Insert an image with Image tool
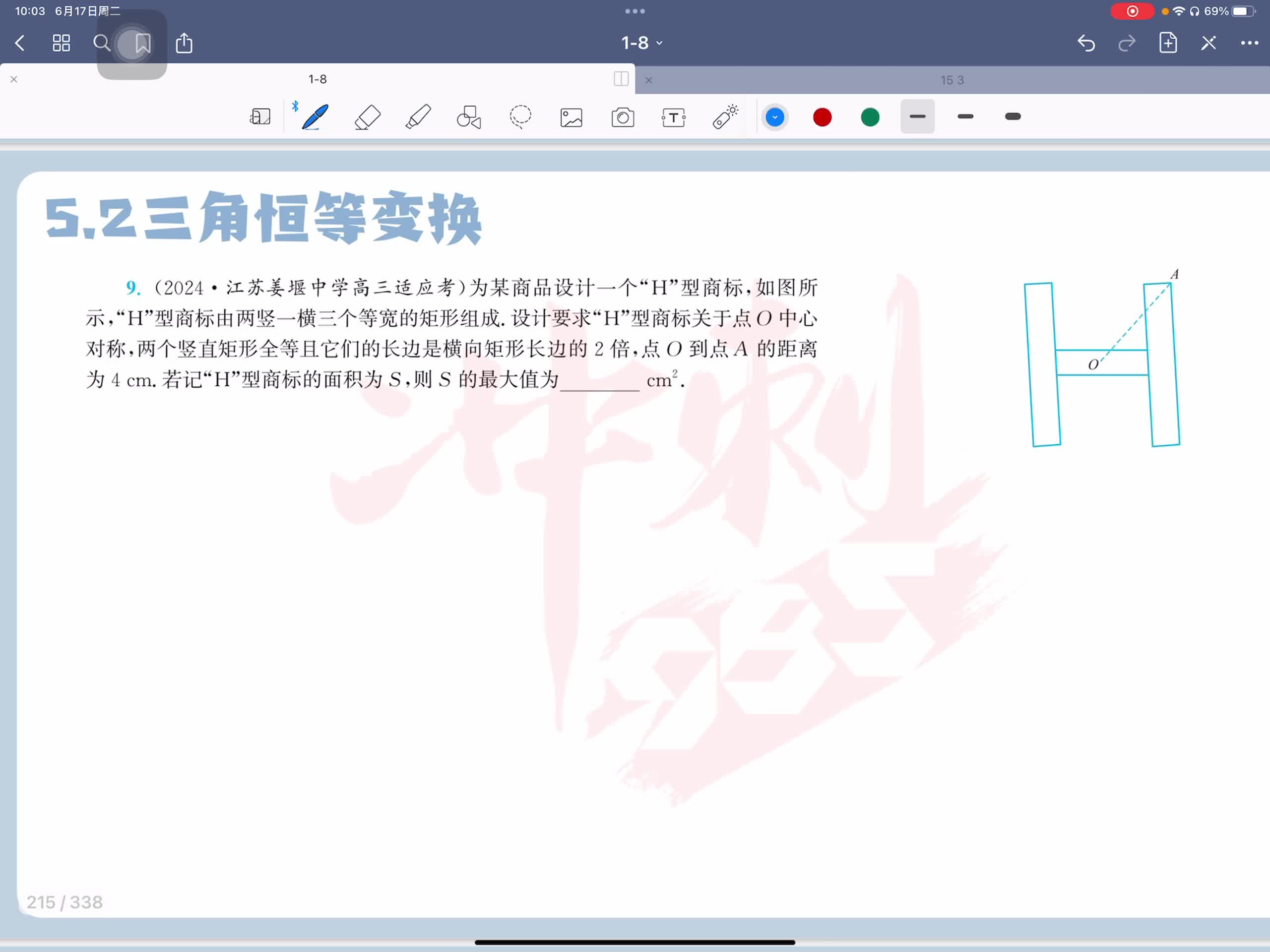The image size is (1270, 952). point(571,118)
